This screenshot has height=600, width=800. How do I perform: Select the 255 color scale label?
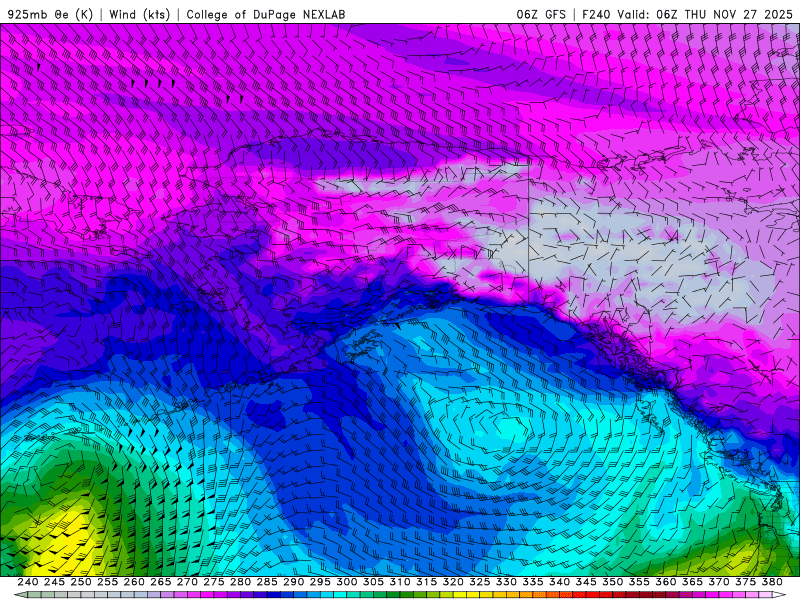[x=107, y=582]
